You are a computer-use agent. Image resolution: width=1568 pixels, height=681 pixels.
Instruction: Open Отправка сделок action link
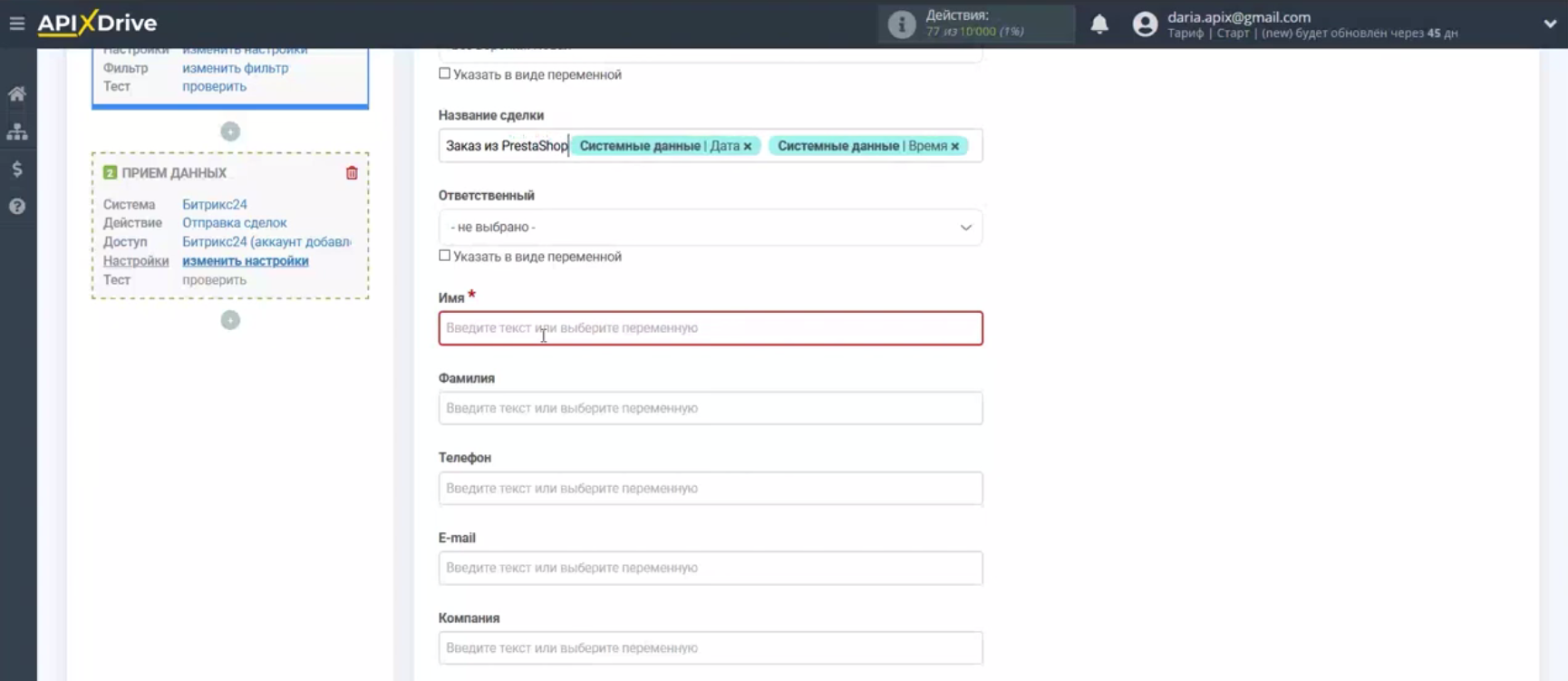tap(235, 223)
